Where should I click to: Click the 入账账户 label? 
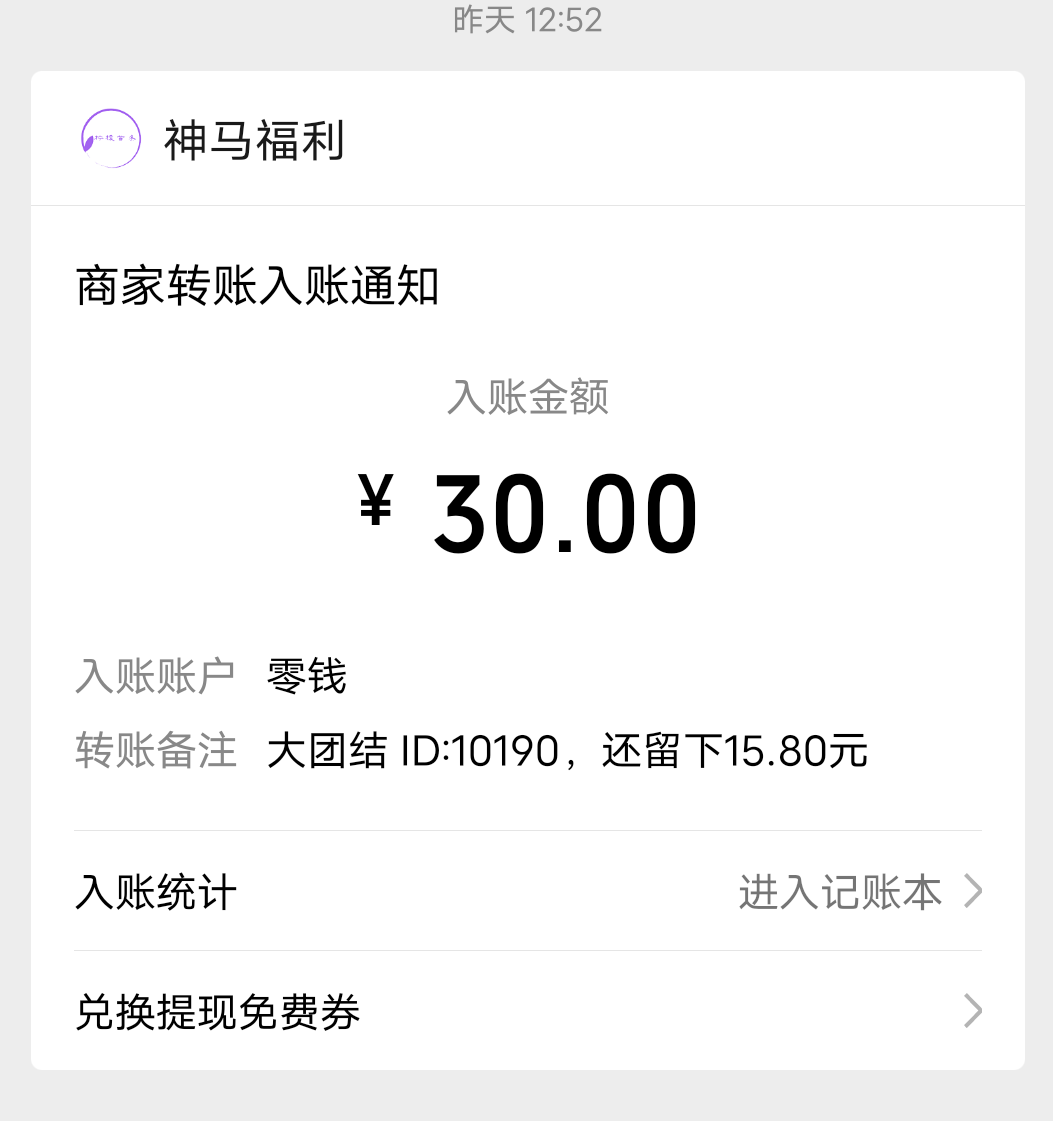pos(155,677)
